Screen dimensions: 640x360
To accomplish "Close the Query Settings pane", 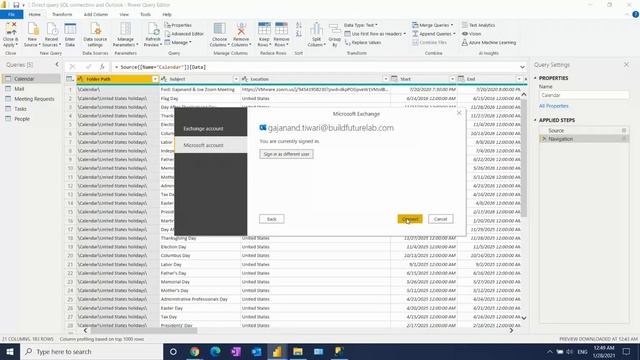I will (x=626, y=64).
